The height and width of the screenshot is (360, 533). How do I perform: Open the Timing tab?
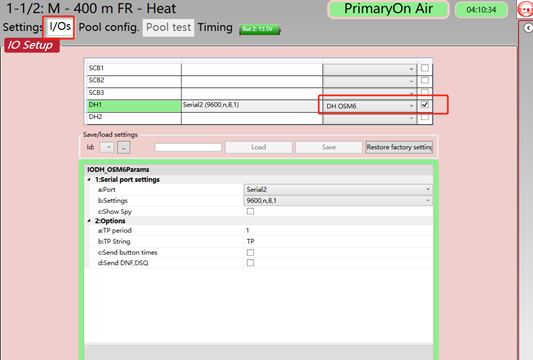click(215, 27)
